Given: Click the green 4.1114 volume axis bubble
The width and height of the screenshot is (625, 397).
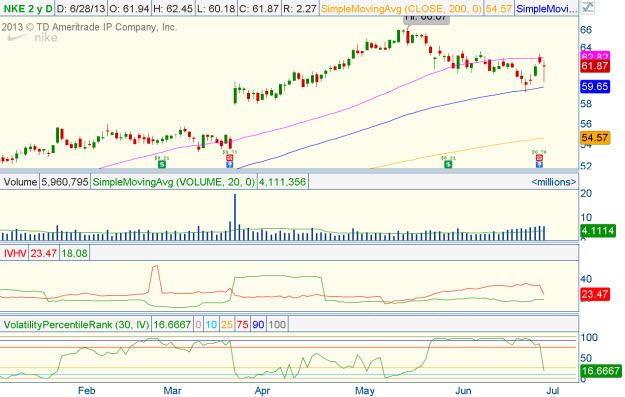Looking at the screenshot, I should click(597, 231).
